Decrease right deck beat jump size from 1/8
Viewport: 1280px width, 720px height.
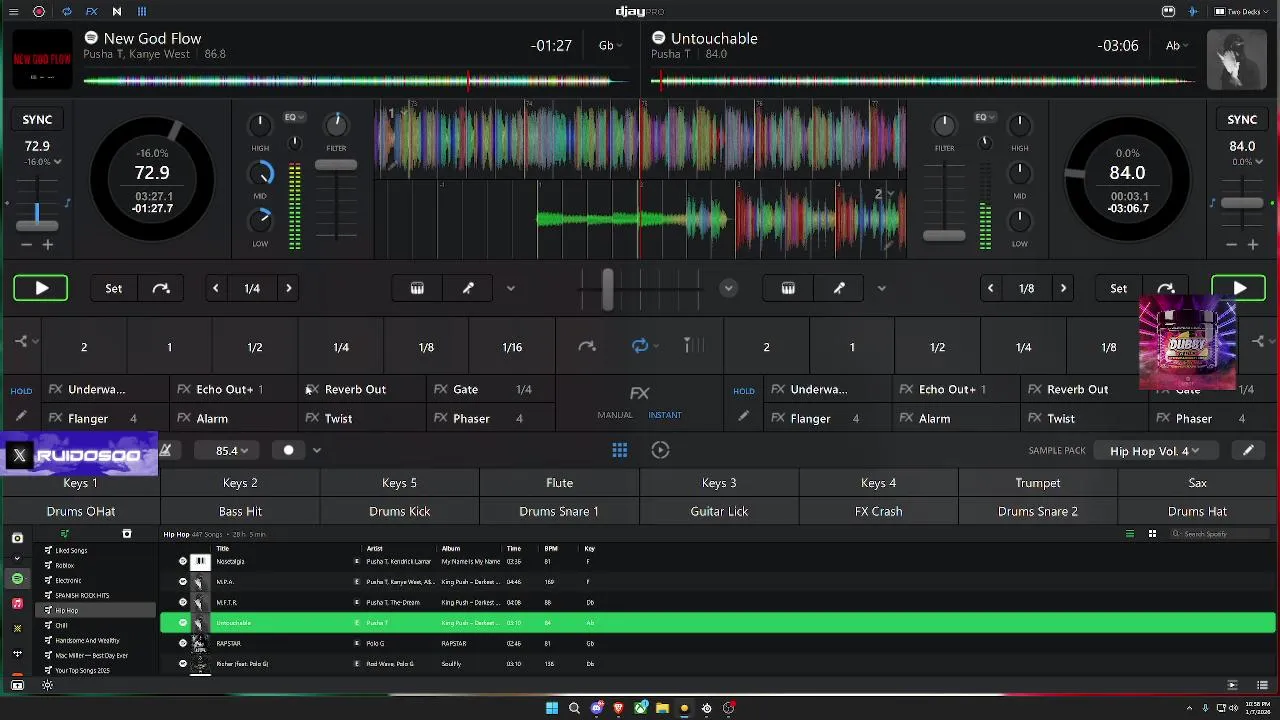click(990, 288)
